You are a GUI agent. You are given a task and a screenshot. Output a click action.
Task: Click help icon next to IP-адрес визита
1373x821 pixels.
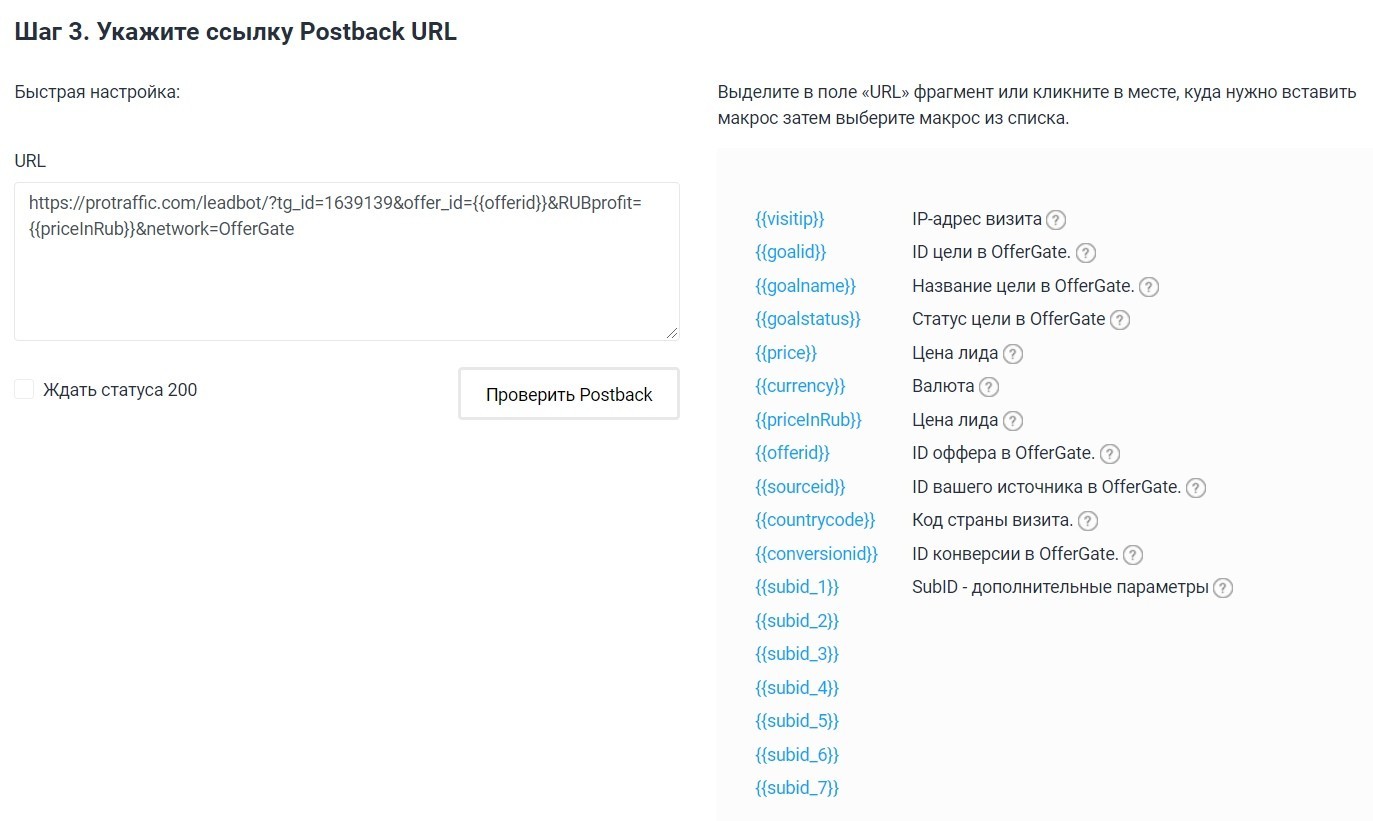click(x=1056, y=220)
